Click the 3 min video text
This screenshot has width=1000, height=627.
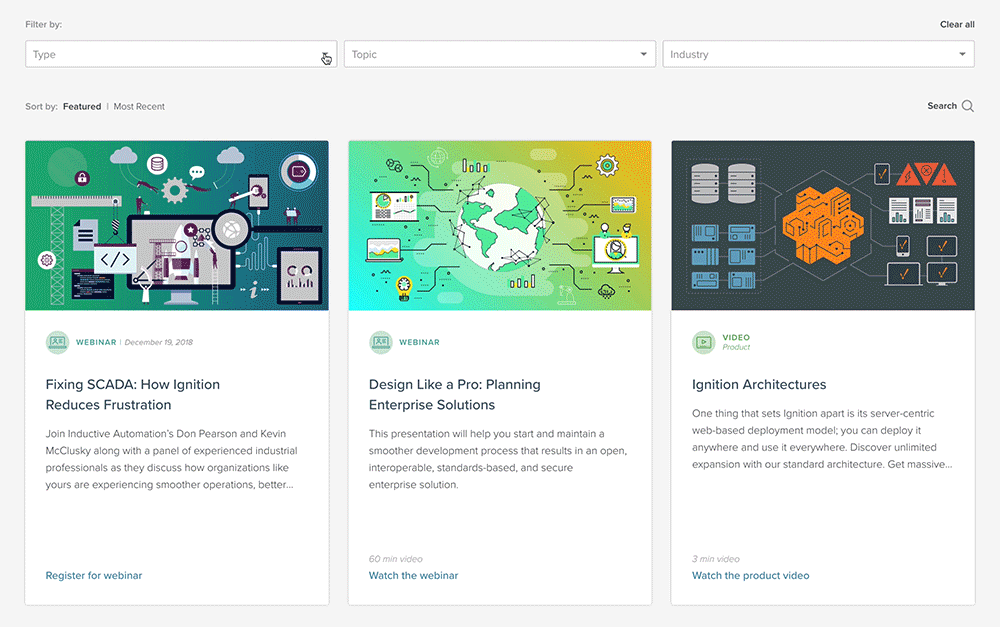point(716,559)
